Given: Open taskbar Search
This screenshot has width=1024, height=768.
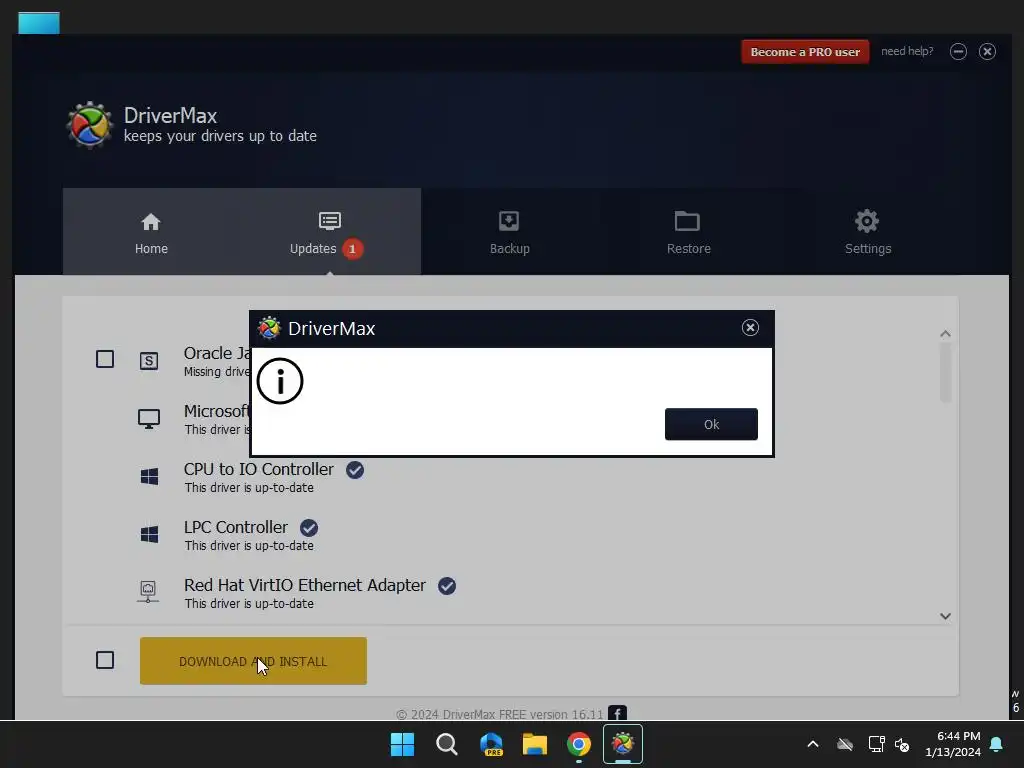Looking at the screenshot, I should [x=447, y=744].
